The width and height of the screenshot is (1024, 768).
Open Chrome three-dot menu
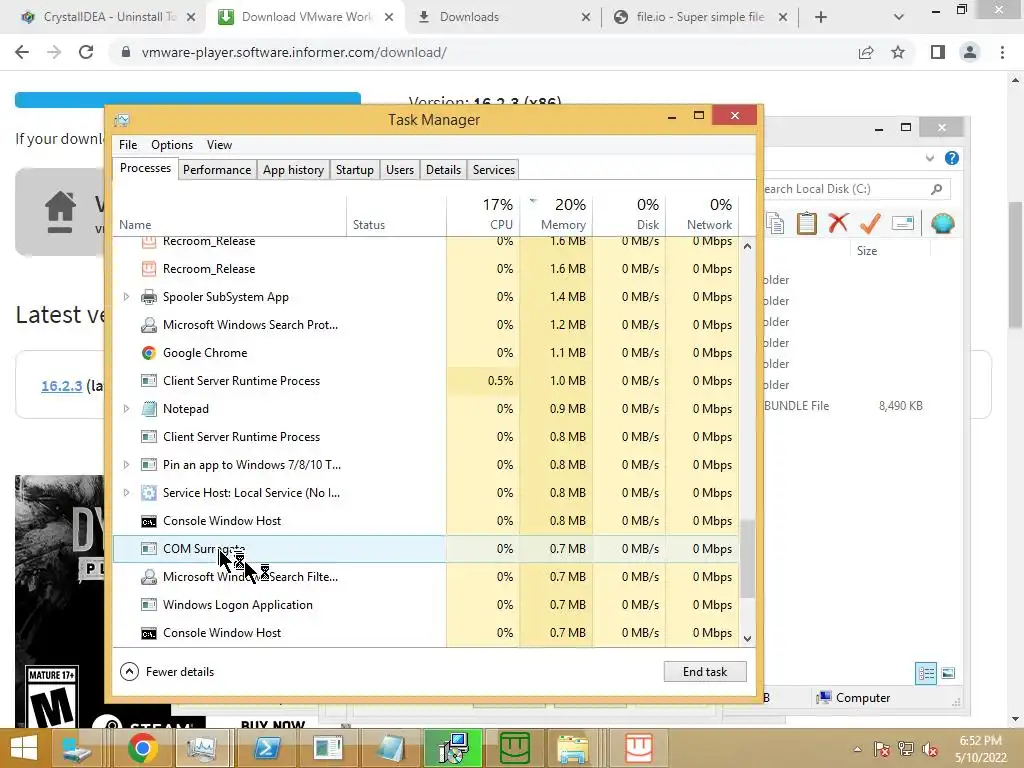[1002, 52]
